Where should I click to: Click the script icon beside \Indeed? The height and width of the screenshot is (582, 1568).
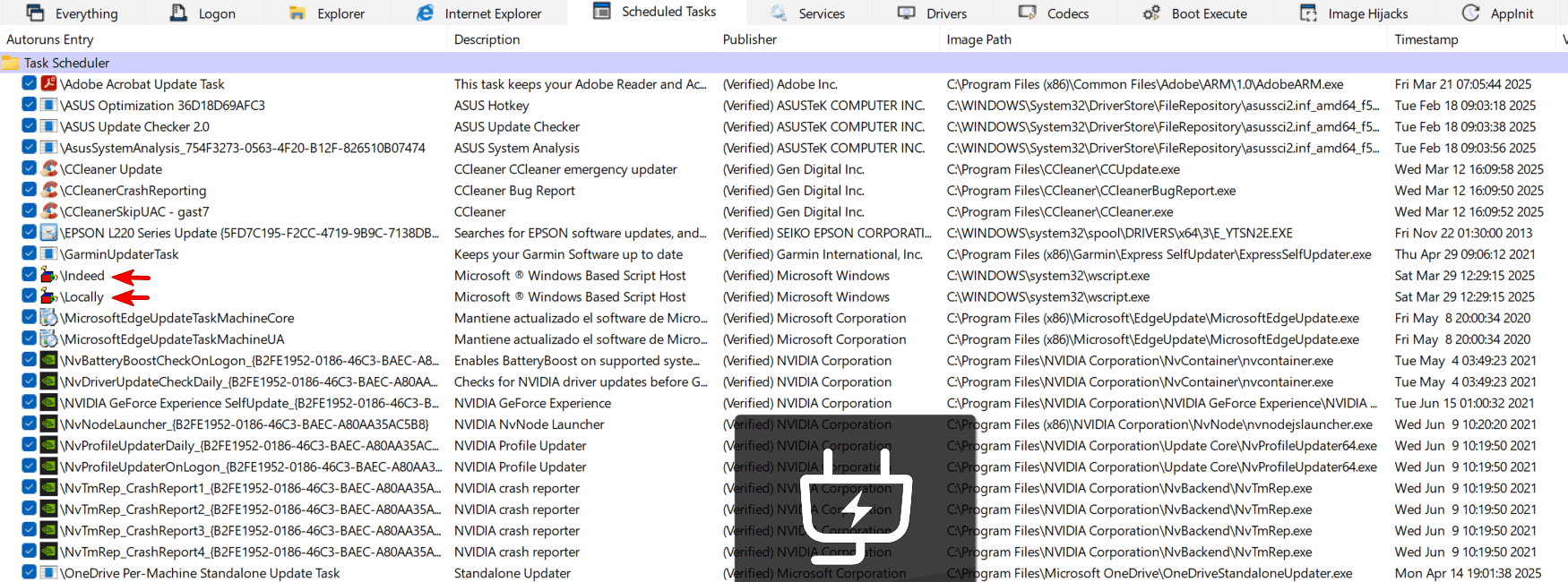(x=49, y=275)
